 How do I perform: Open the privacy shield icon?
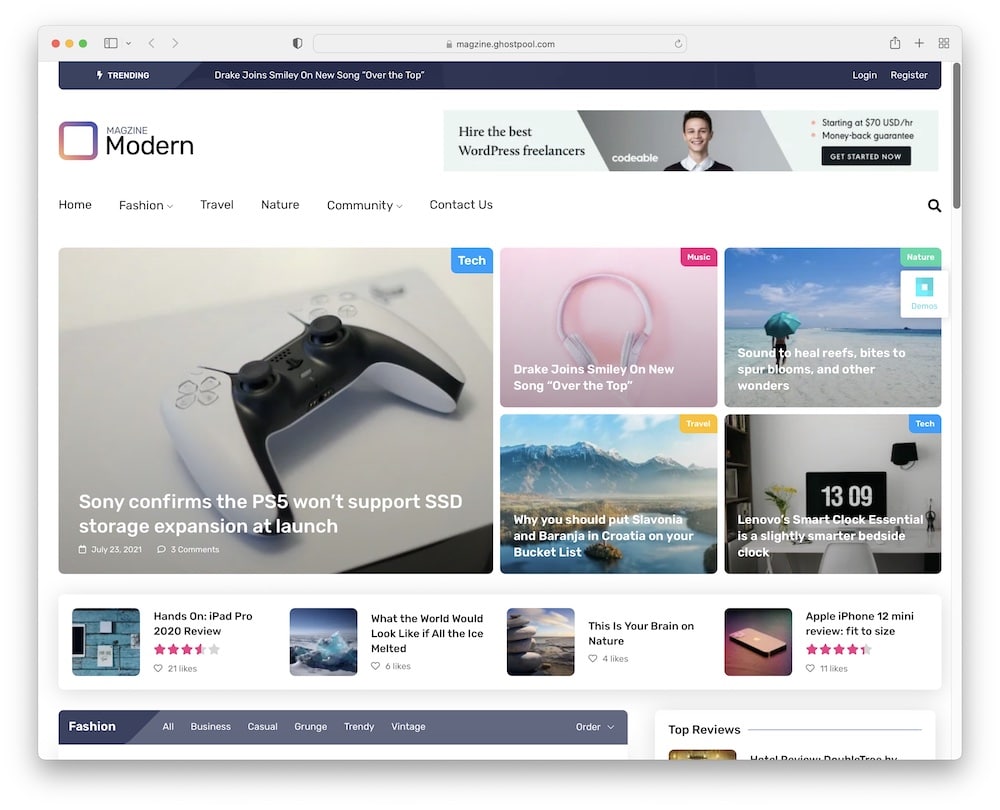click(x=297, y=43)
